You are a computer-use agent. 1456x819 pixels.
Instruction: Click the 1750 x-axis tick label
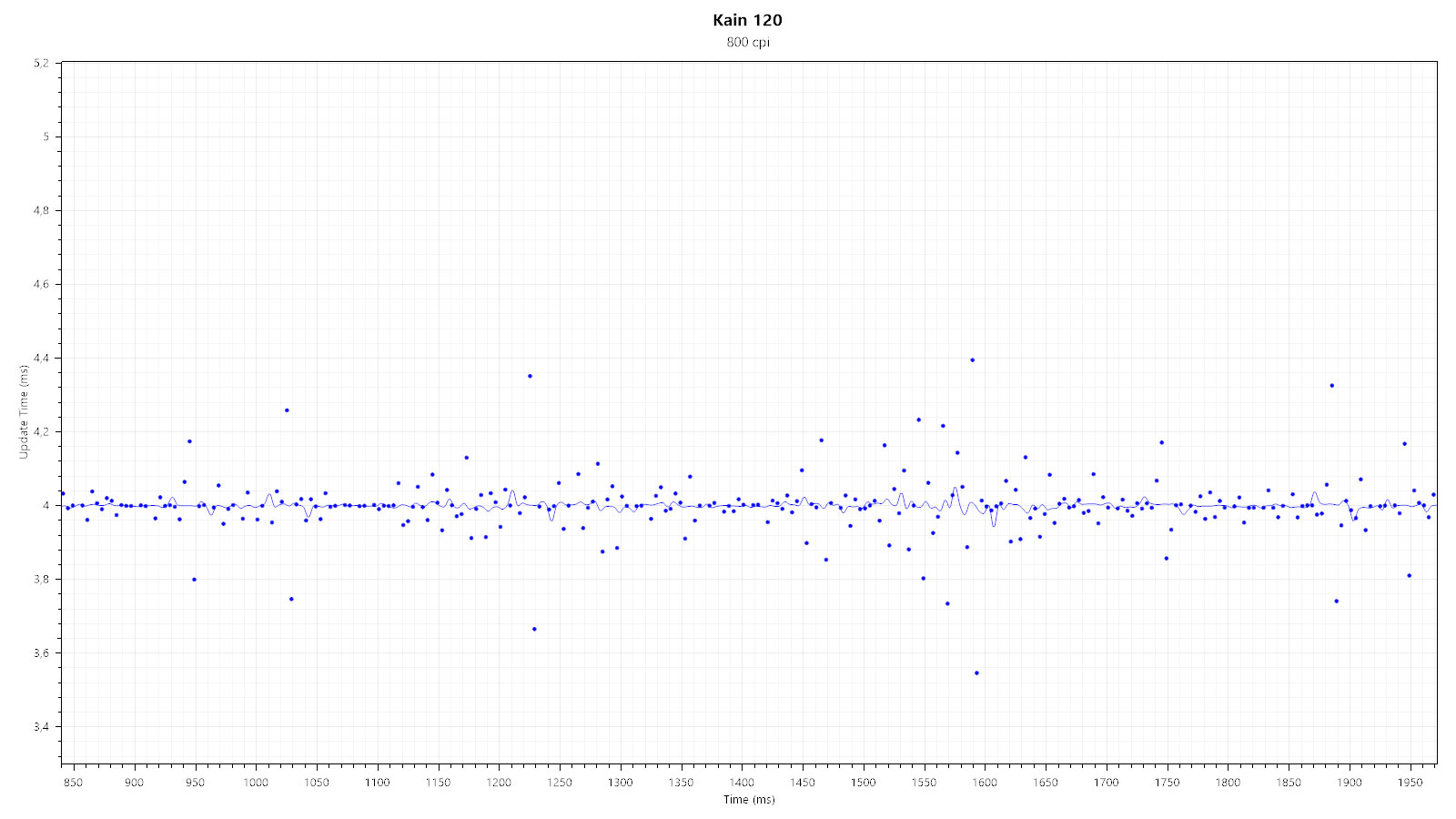tap(1168, 783)
